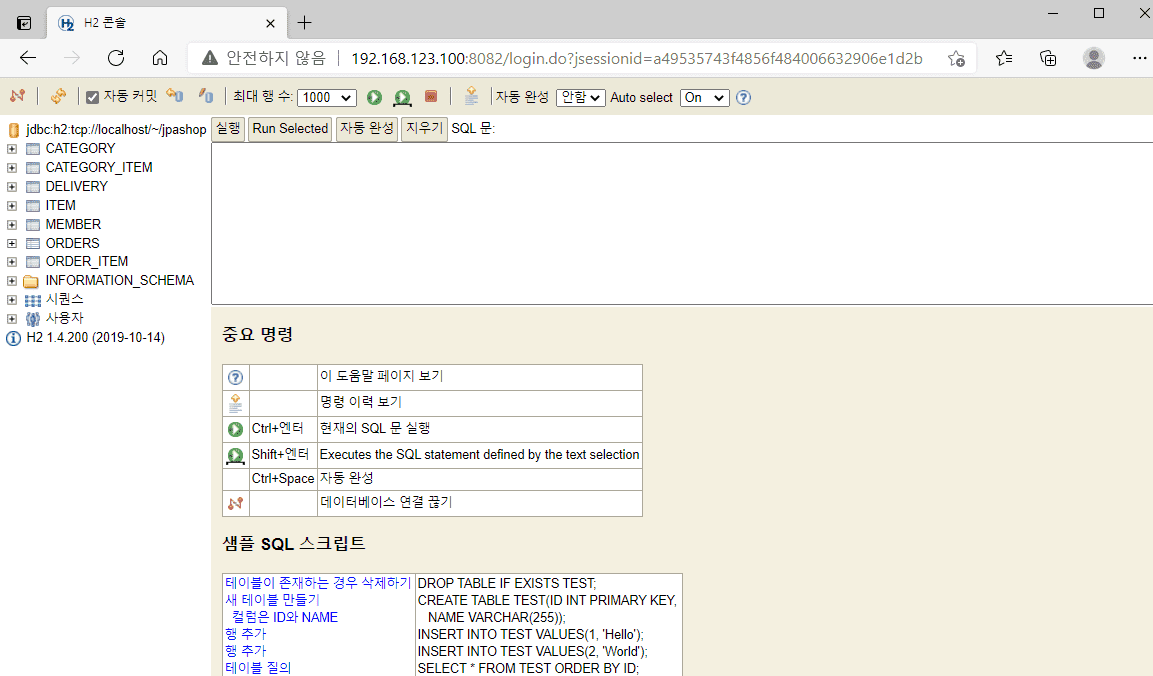Open the 최대 행 수 1000 dropdown

coord(326,97)
